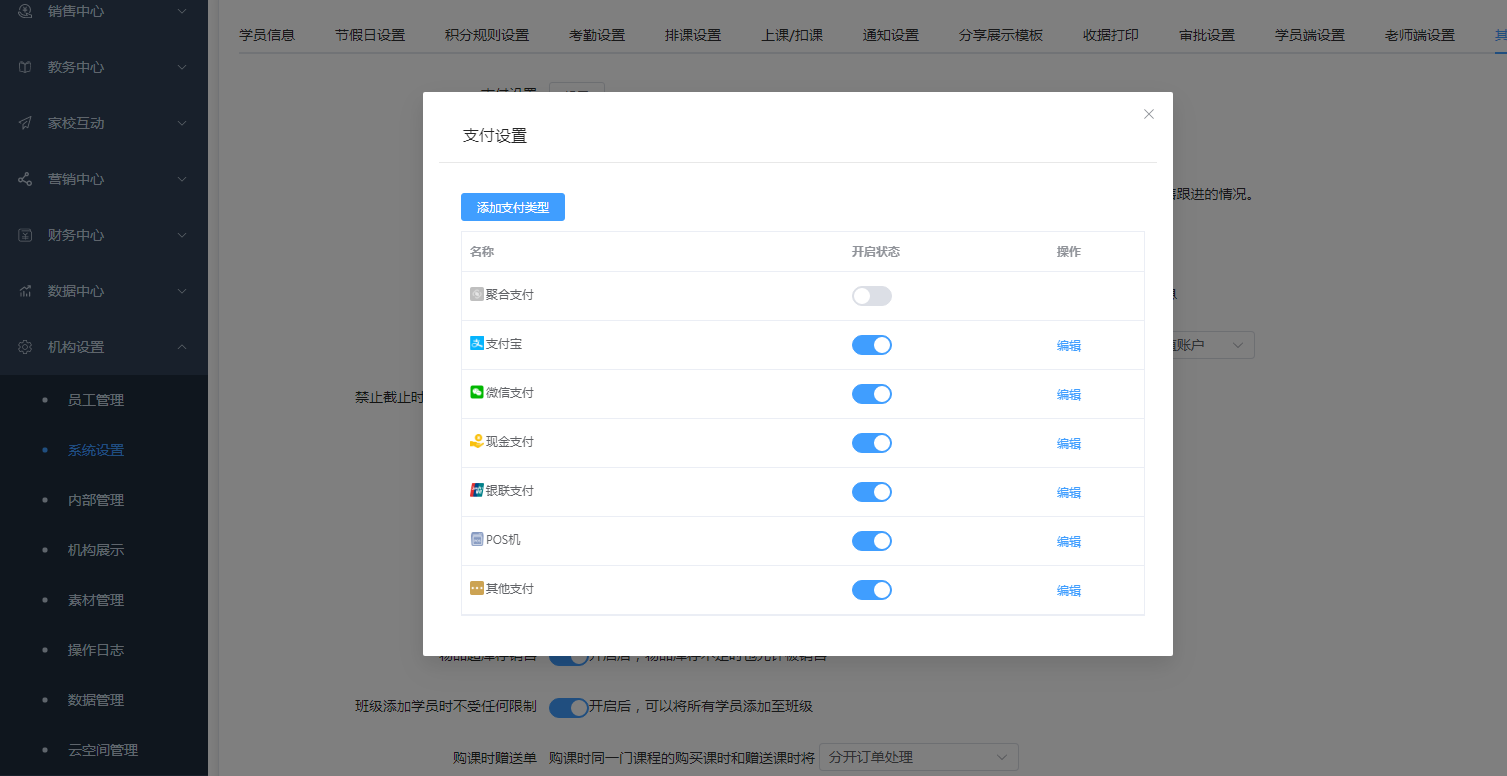Click the 聚合支付 row icon
The width and height of the screenshot is (1507, 776).
click(477, 295)
